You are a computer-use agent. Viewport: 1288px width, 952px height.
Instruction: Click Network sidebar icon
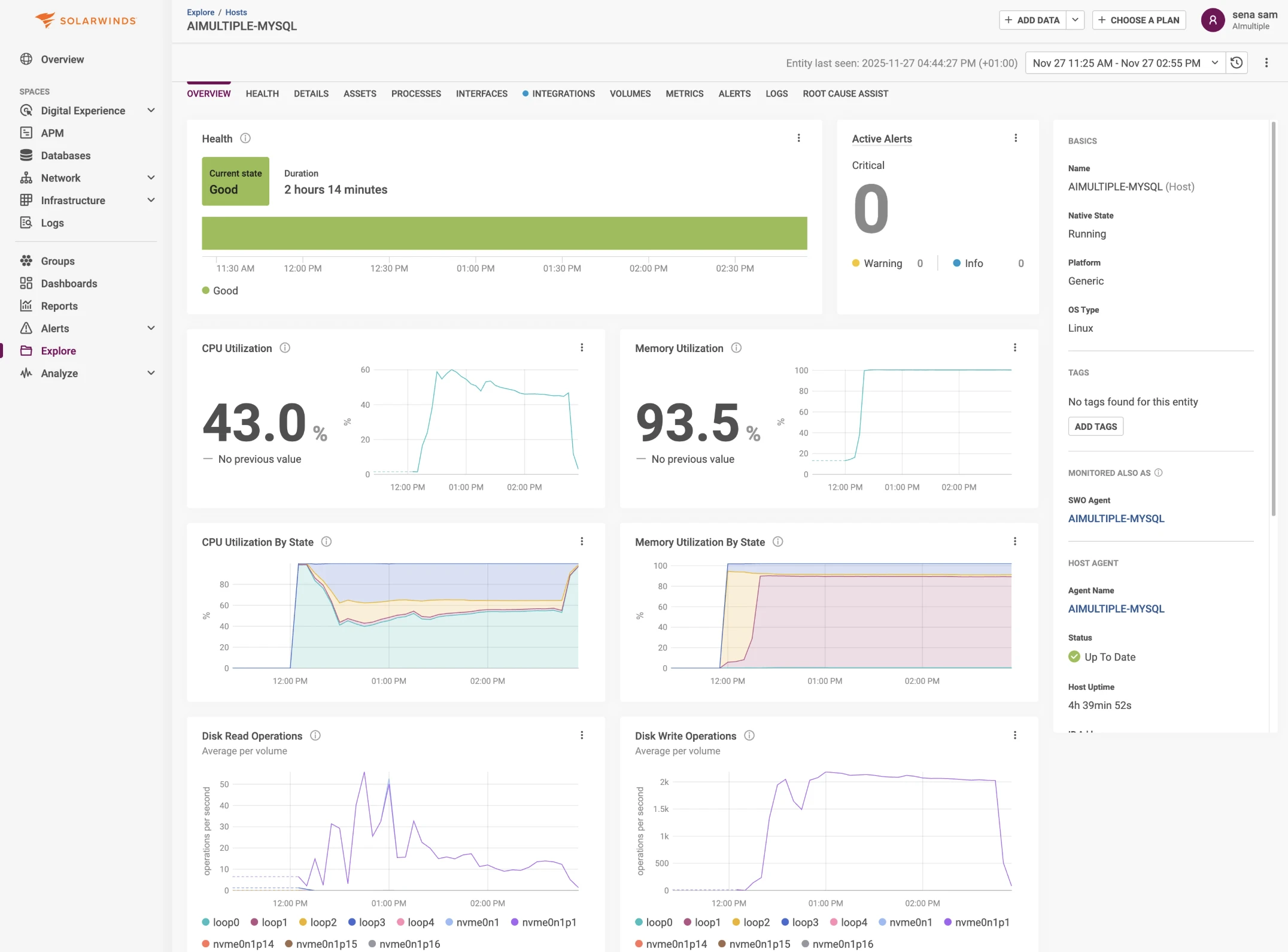pyautogui.click(x=26, y=178)
